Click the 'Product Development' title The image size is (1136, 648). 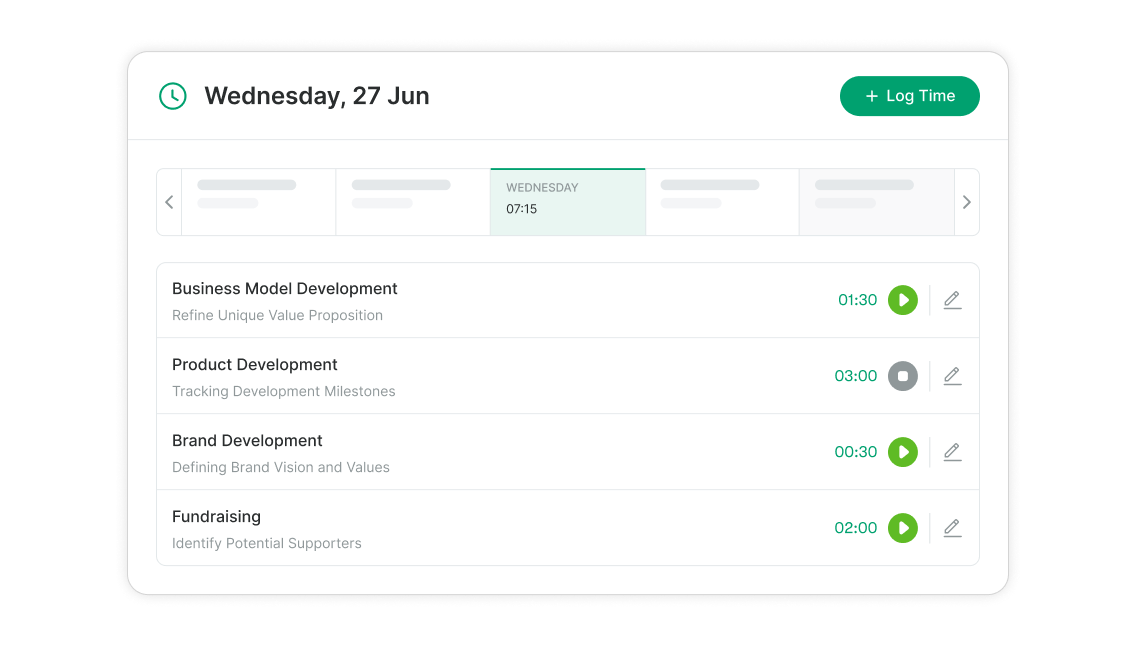coord(254,365)
